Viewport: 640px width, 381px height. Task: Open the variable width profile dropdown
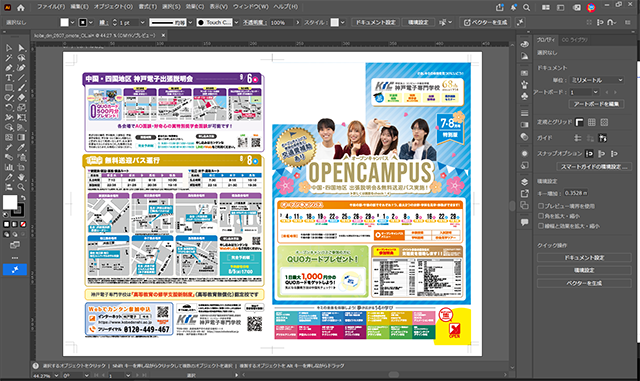click(190, 22)
